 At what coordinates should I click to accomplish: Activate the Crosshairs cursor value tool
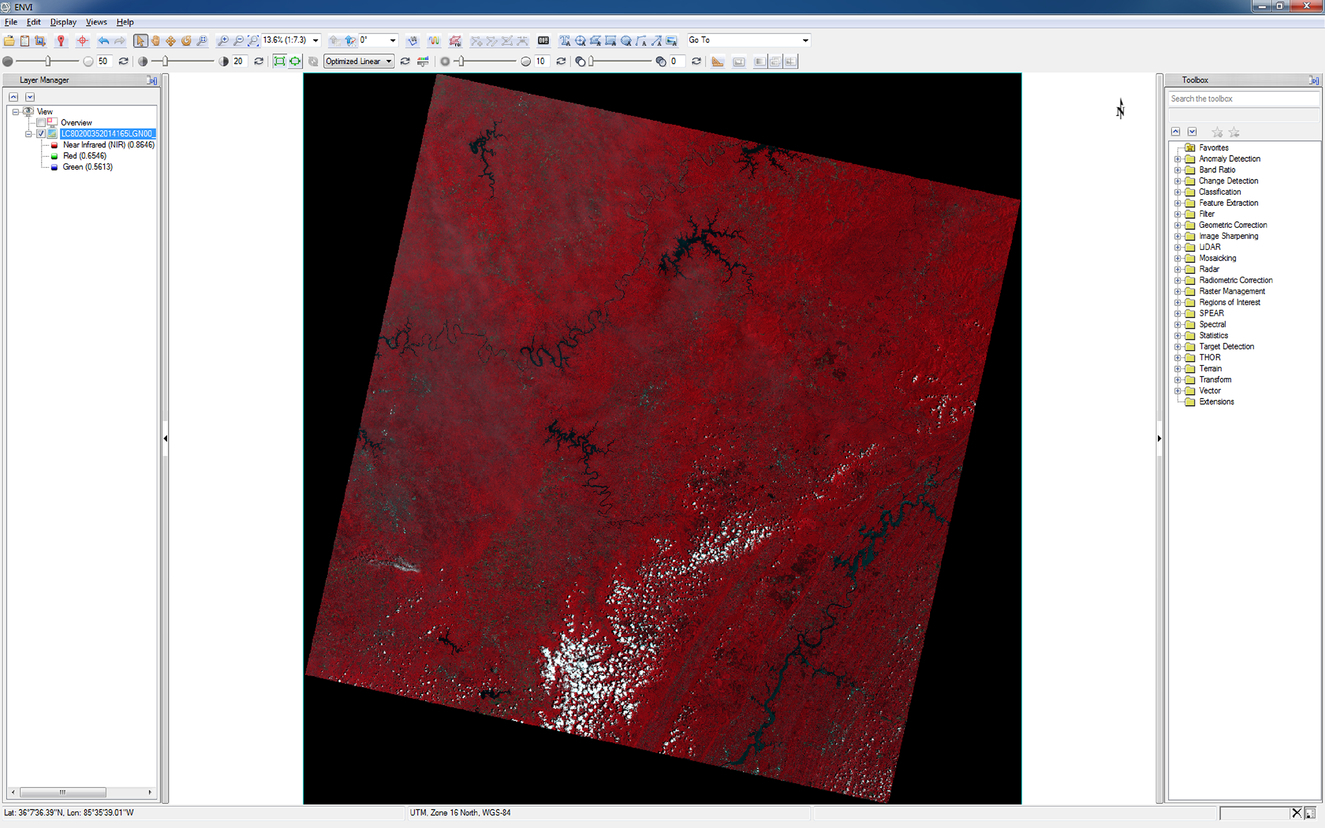click(82, 40)
